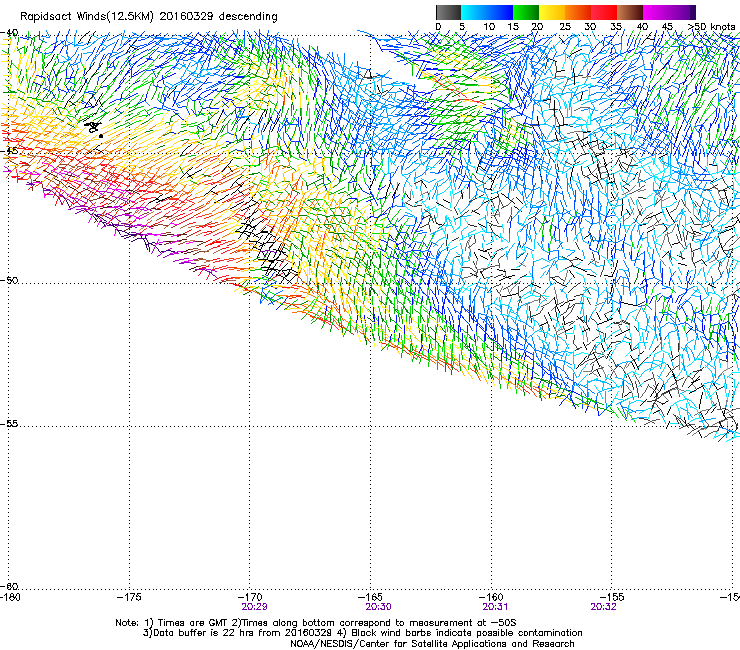Click the -160 longitude axis label
740x650 pixels.
coord(491,597)
